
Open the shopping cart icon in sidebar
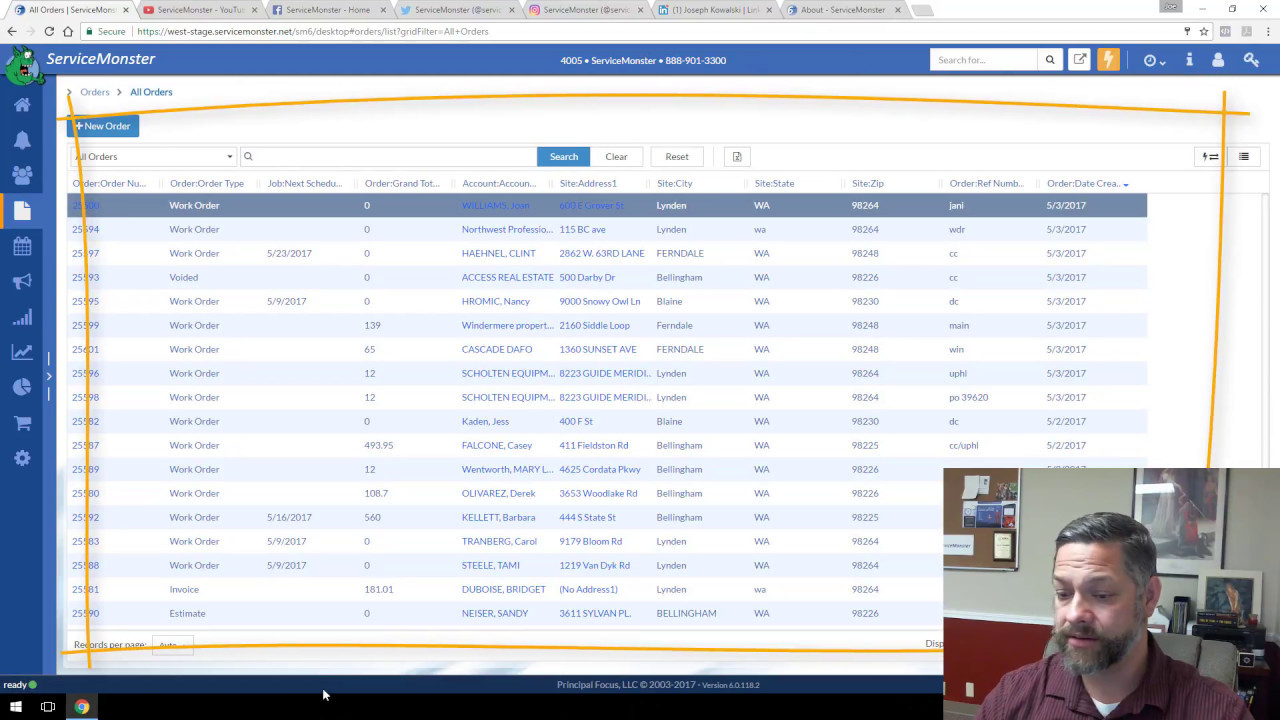click(22, 423)
